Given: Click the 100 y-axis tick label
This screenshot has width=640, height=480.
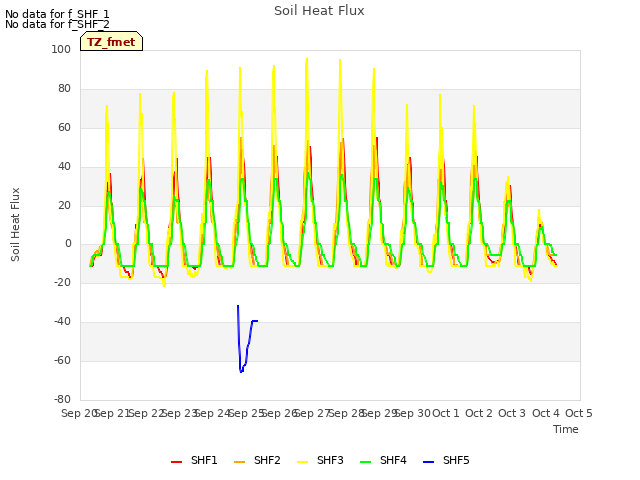Looking at the screenshot, I should click(x=61, y=49).
